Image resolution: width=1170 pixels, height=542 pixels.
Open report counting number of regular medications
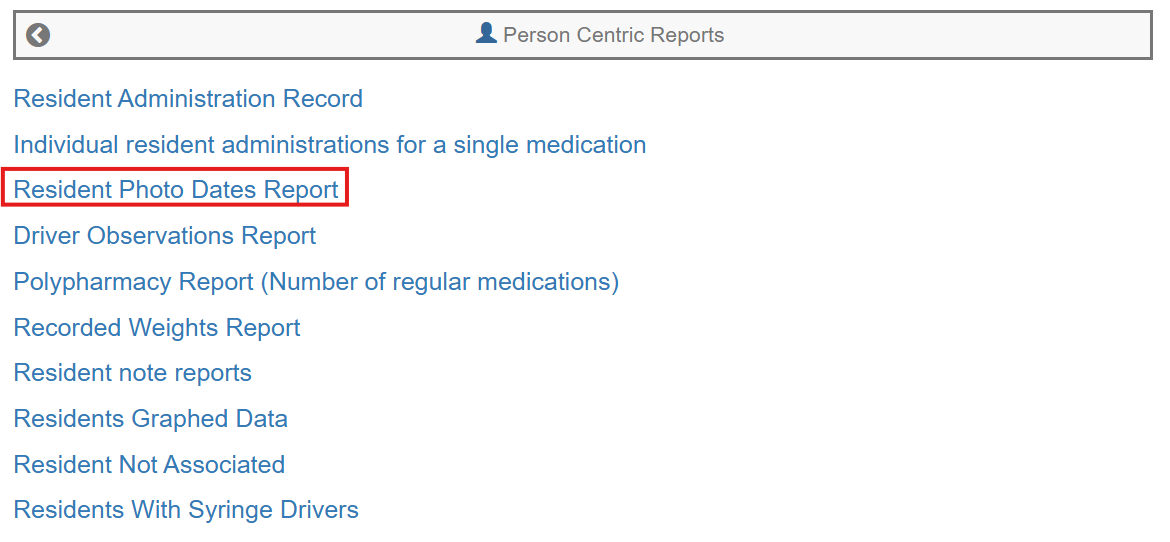click(x=316, y=282)
